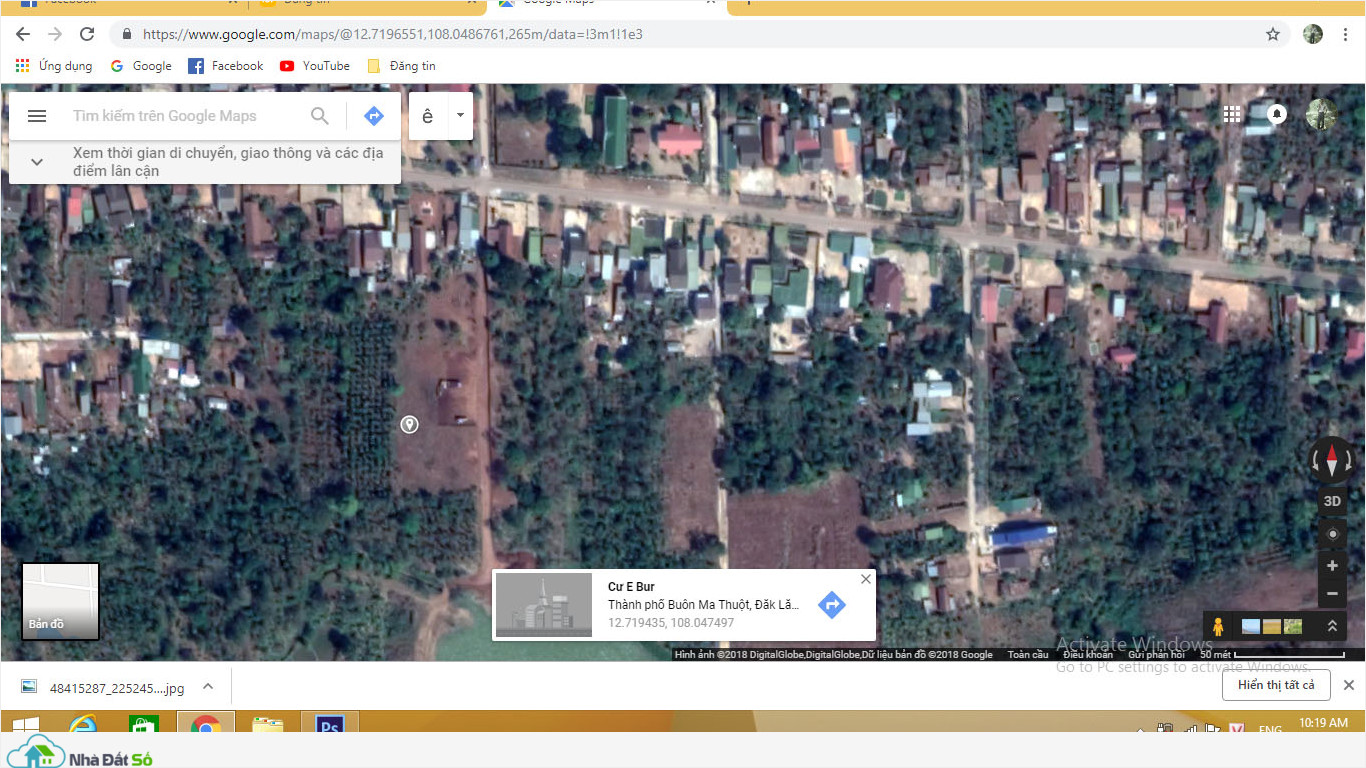Click the 'Cư E Bur' place title
The image size is (1366, 768).
point(631,587)
